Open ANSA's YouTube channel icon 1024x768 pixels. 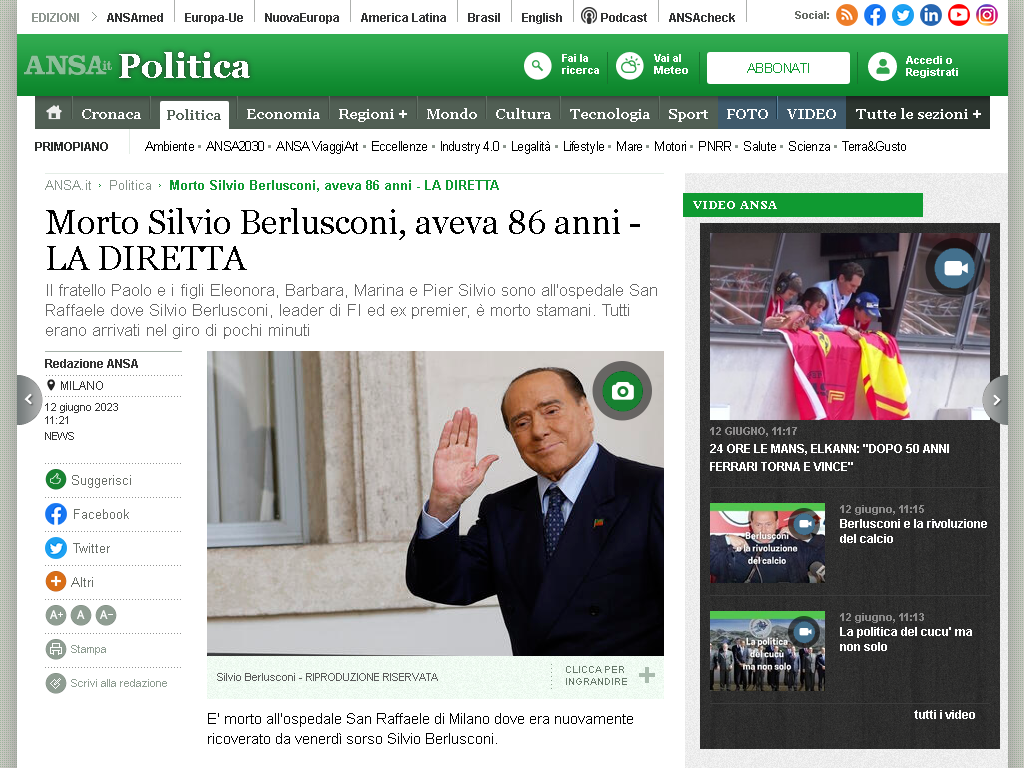pos(959,15)
